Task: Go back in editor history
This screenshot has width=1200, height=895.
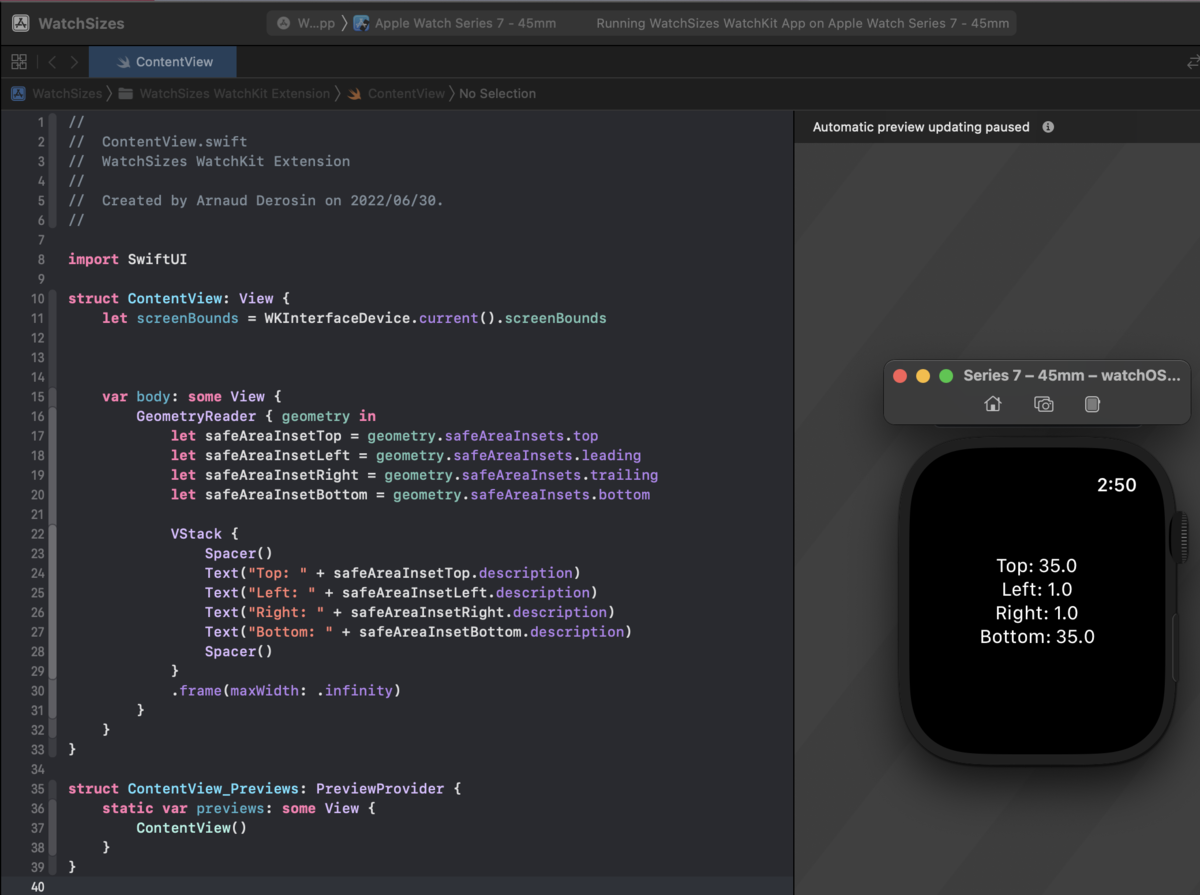Action: pos(52,62)
